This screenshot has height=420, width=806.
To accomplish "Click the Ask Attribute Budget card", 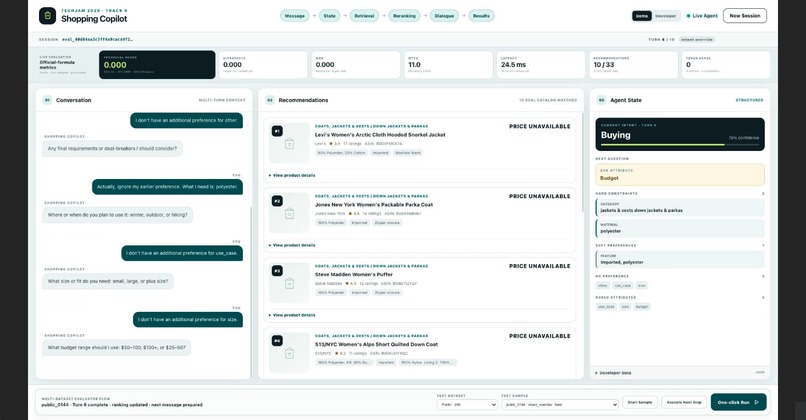I will pos(680,175).
